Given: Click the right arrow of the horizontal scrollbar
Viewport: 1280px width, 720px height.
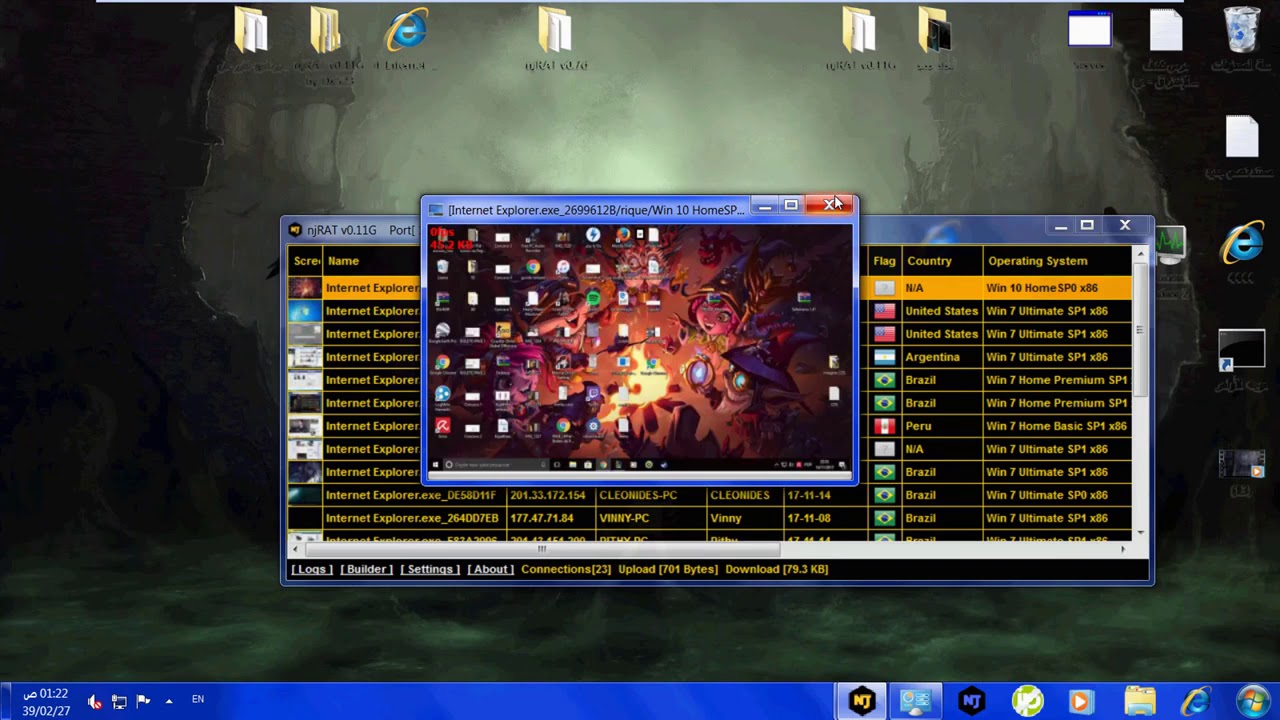Looking at the screenshot, I should tap(1123, 548).
